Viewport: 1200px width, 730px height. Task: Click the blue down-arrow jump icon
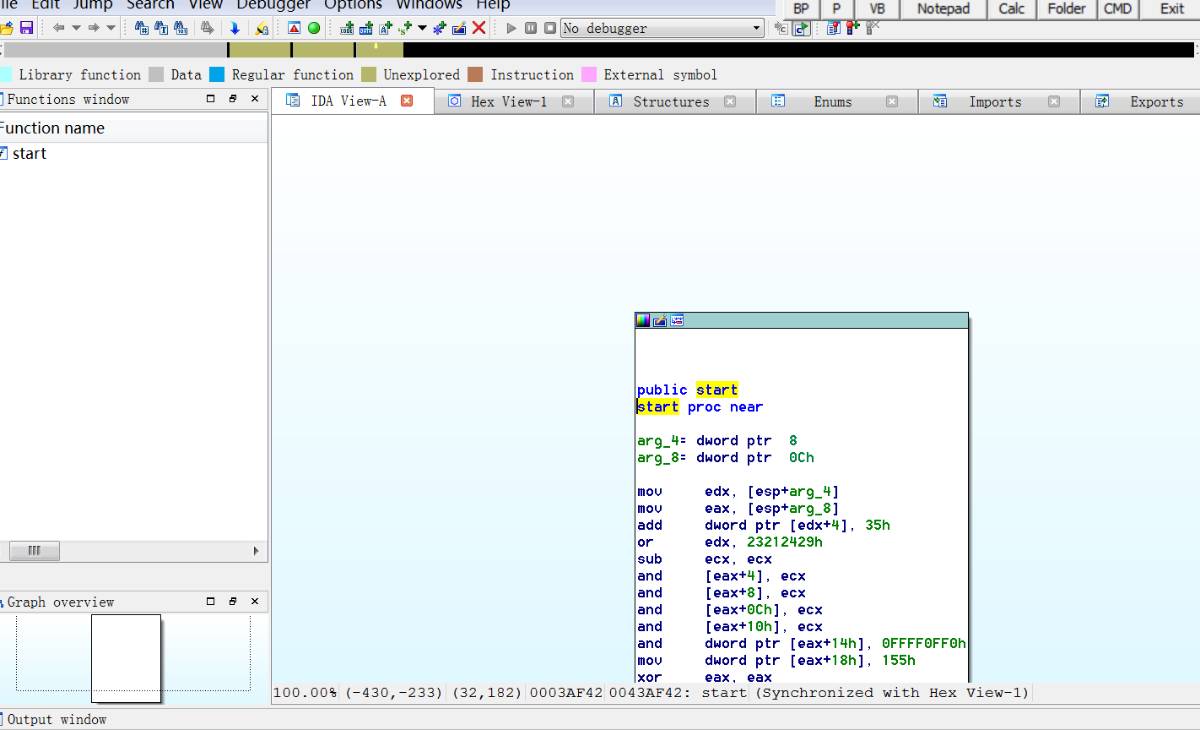click(x=235, y=28)
